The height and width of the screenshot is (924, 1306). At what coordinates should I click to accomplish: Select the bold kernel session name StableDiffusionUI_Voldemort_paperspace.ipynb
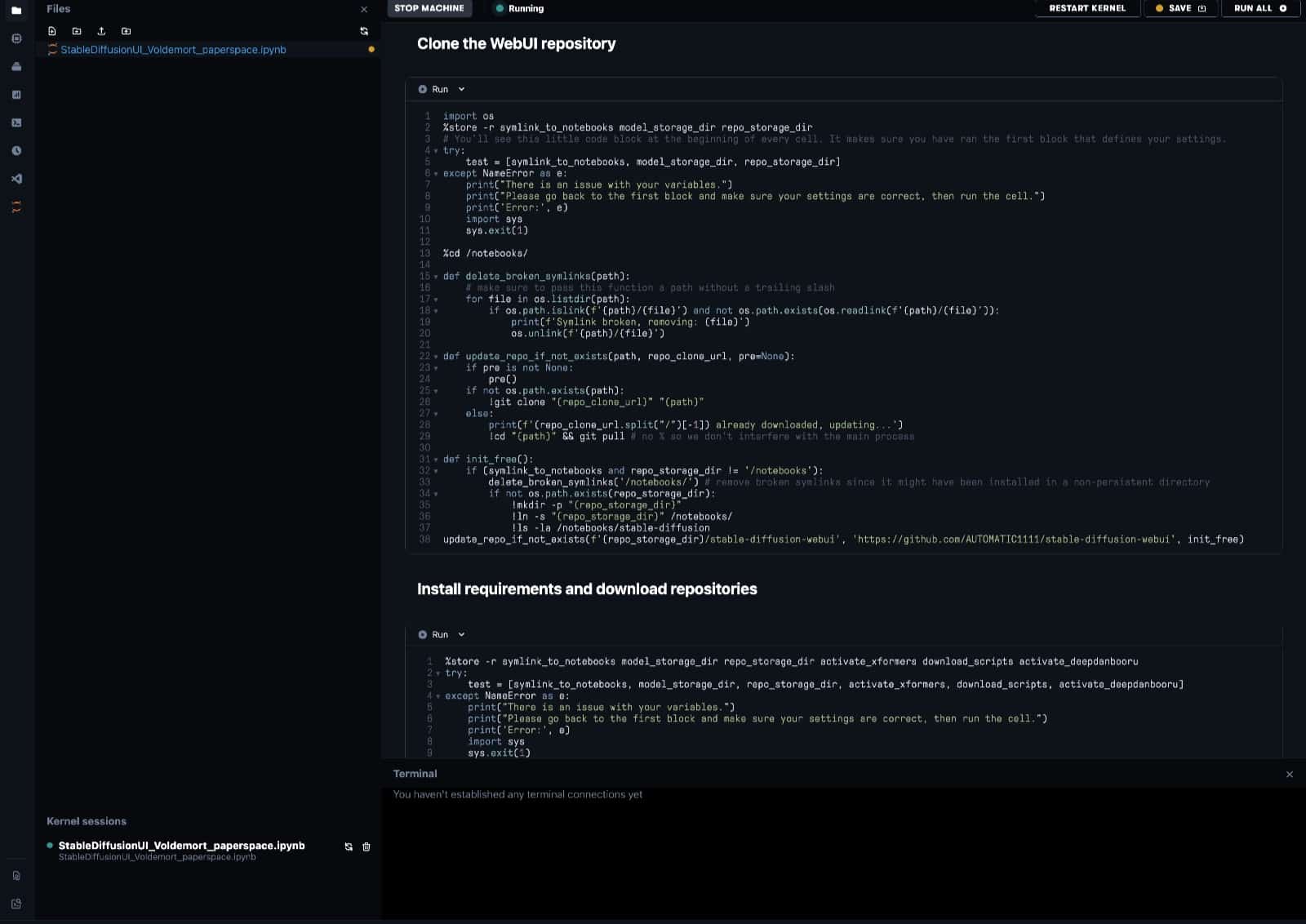[x=181, y=846]
